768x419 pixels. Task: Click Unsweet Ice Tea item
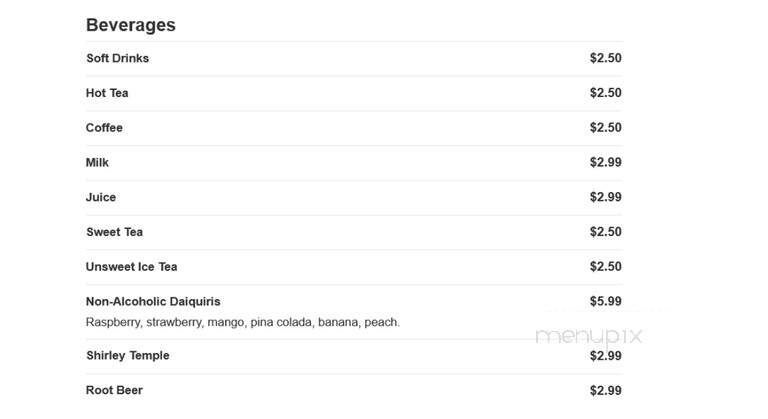[x=131, y=267]
